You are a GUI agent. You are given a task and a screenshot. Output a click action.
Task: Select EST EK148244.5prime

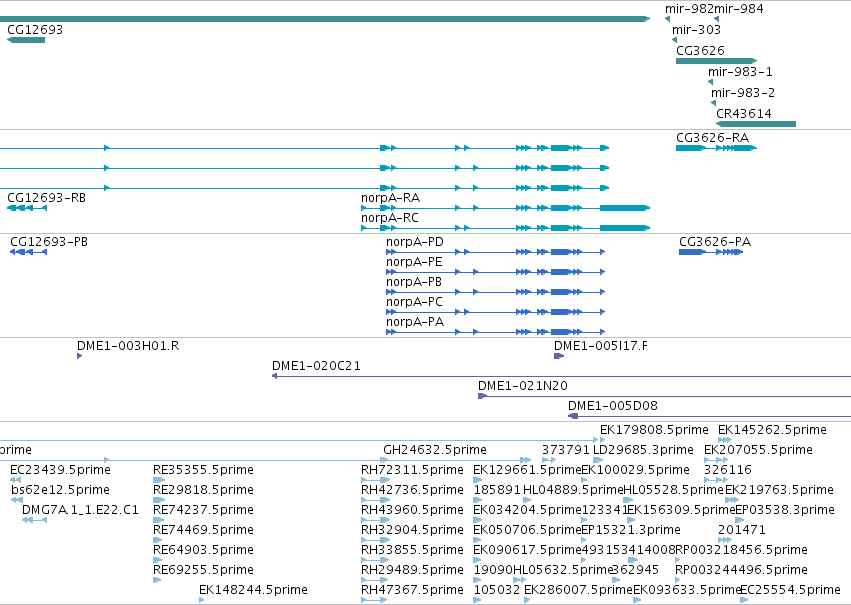click(201, 600)
